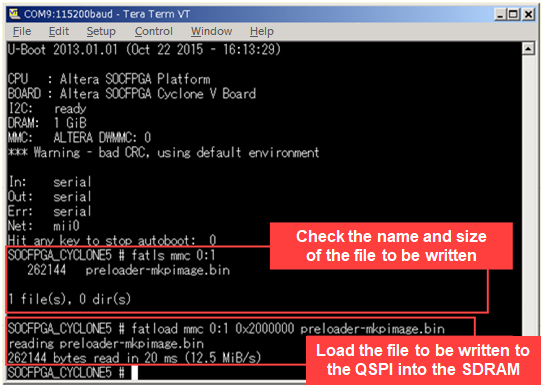This screenshot has width=544, height=388.
Task: Click the 'CPU : Altera SOCFPGA Platform' line
Action: [x=109, y=79]
